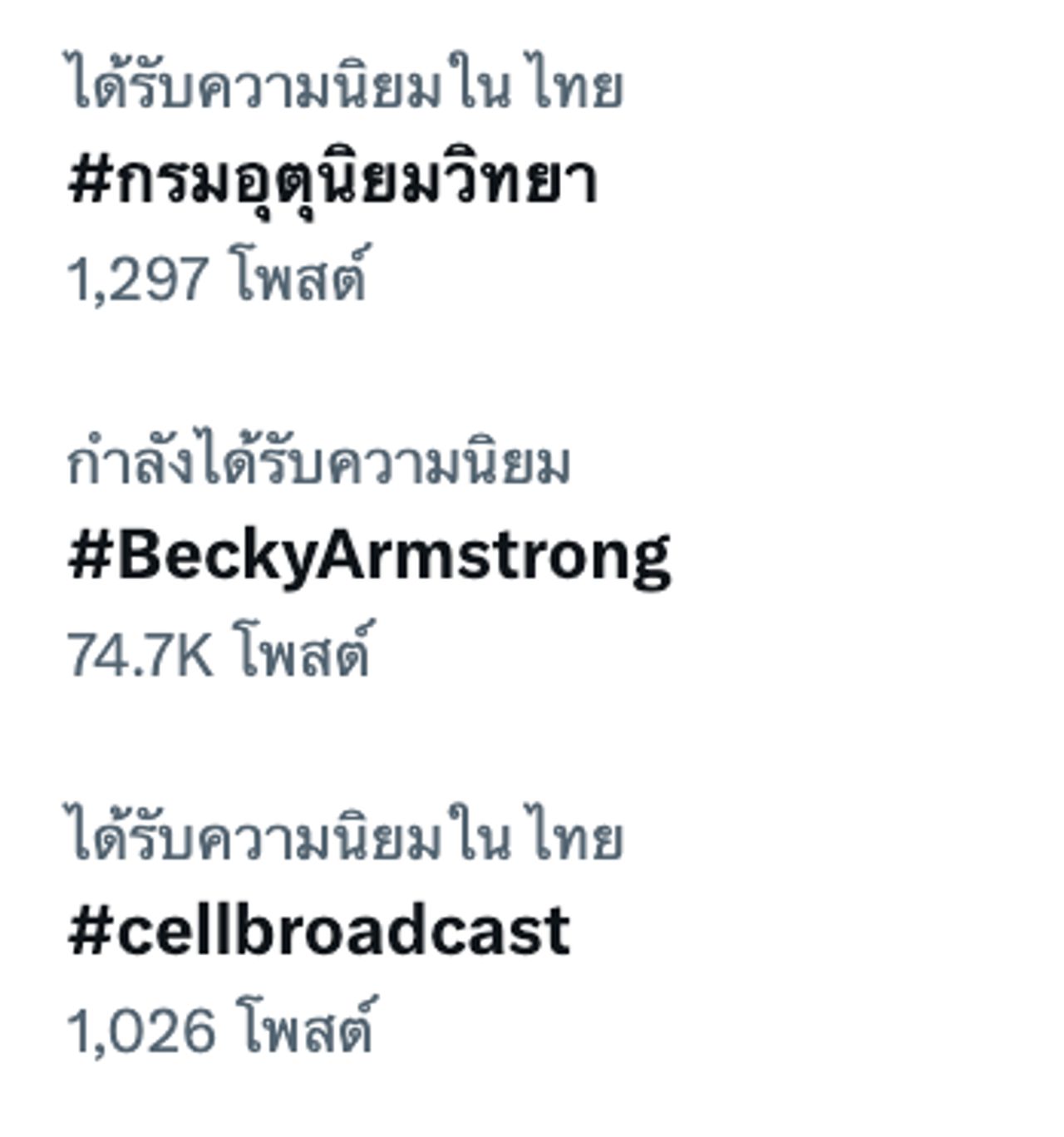Click the word โพสต์ next to 74.7K
The image size is (1064, 1137).
301,652
